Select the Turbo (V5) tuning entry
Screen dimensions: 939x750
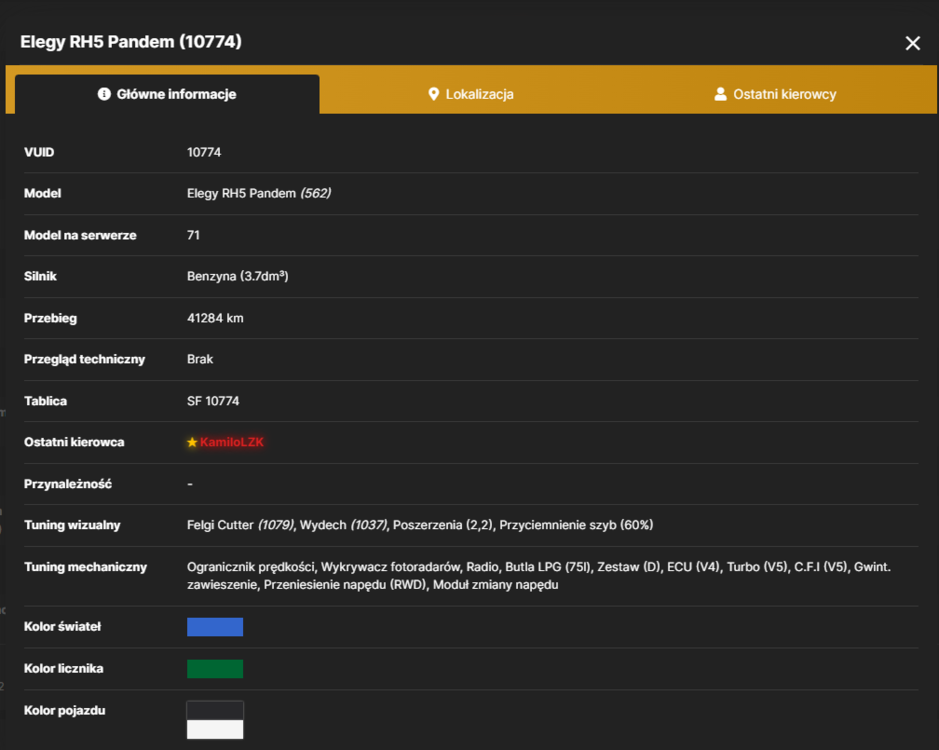tap(757, 567)
